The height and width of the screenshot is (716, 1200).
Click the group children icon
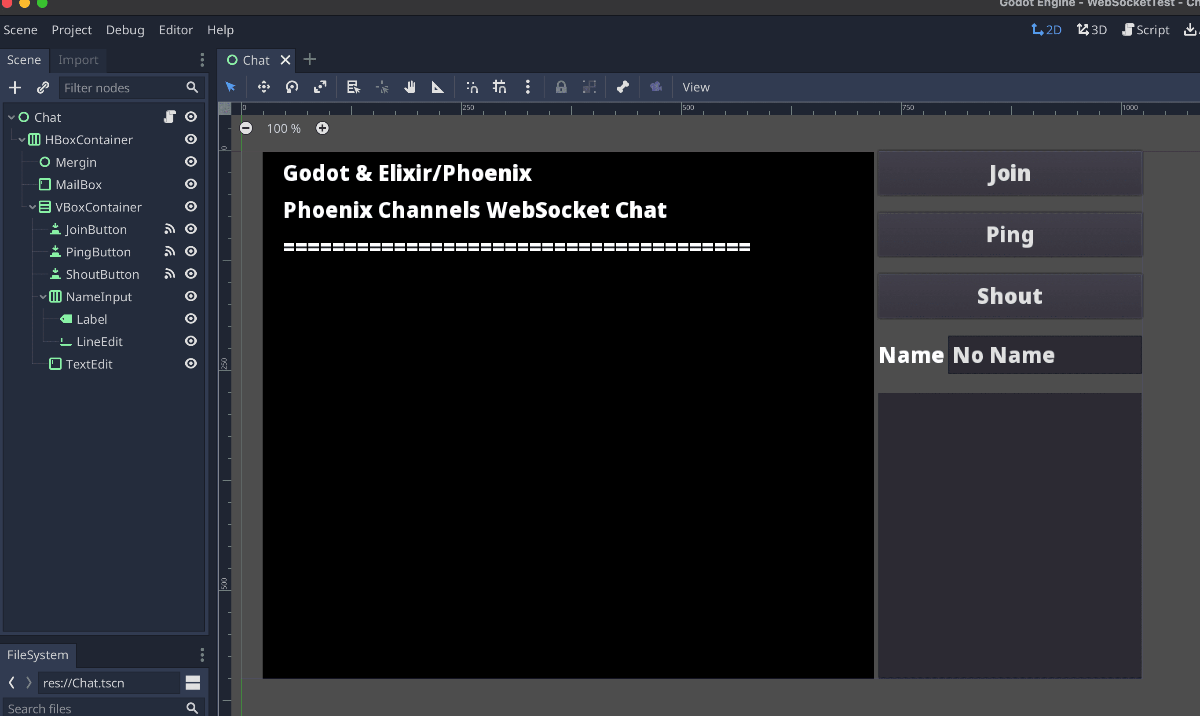tap(590, 87)
